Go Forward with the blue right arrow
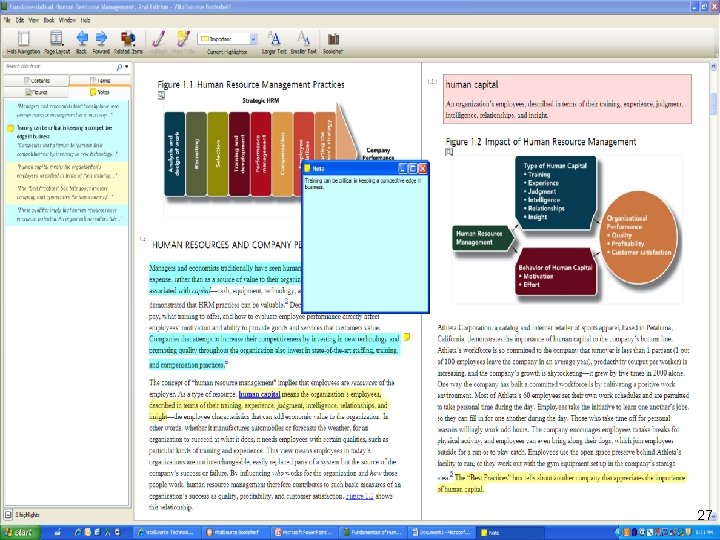The image size is (720, 540). coord(101,39)
